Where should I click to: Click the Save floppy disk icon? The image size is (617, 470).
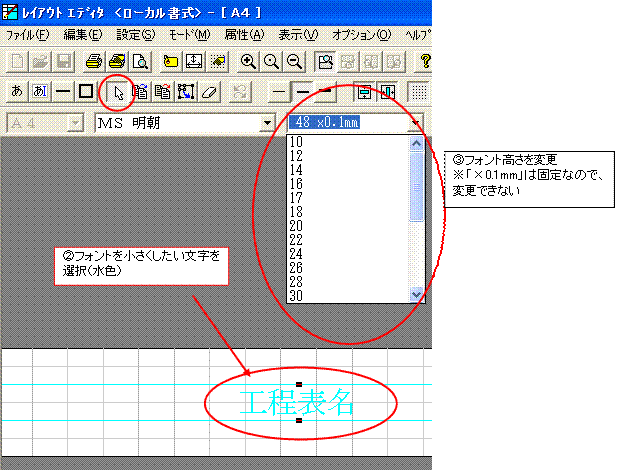tap(63, 61)
